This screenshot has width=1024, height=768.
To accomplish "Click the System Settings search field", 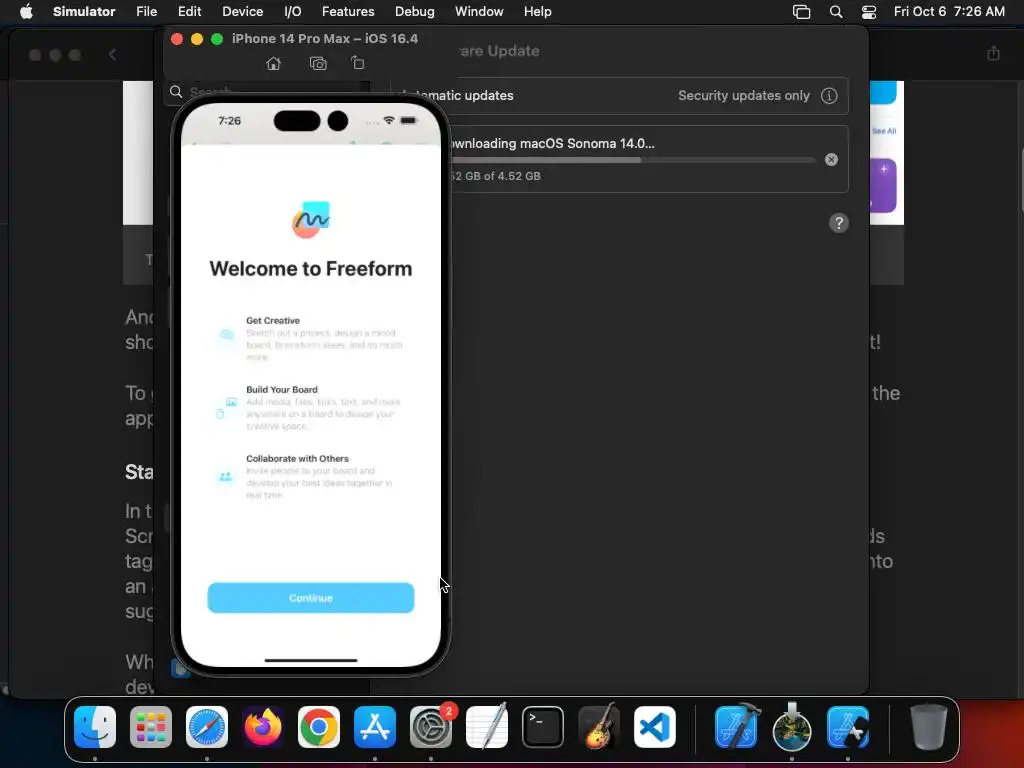I will pos(266,91).
